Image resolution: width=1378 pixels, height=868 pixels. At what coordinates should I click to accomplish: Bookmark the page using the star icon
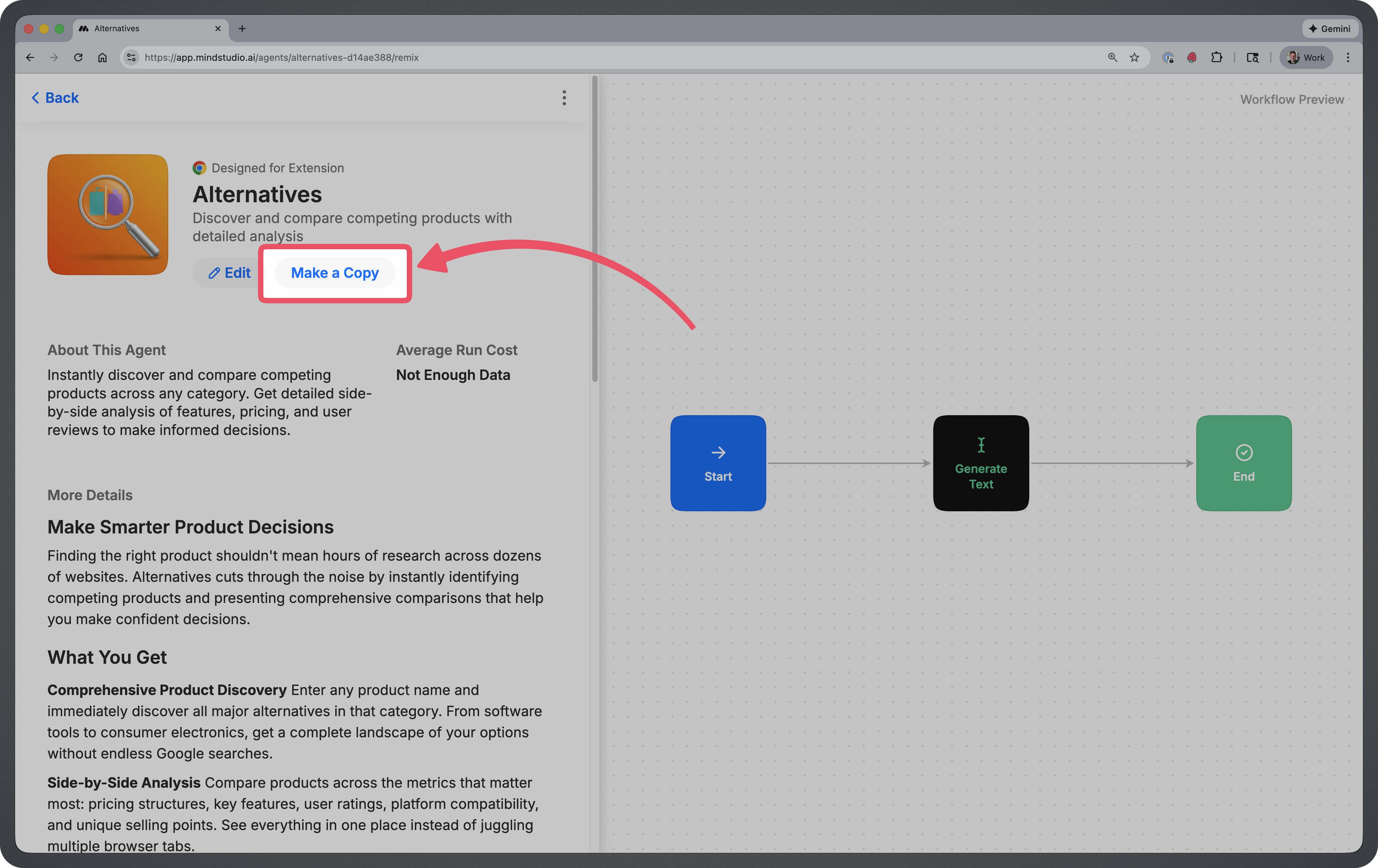coord(1135,57)
